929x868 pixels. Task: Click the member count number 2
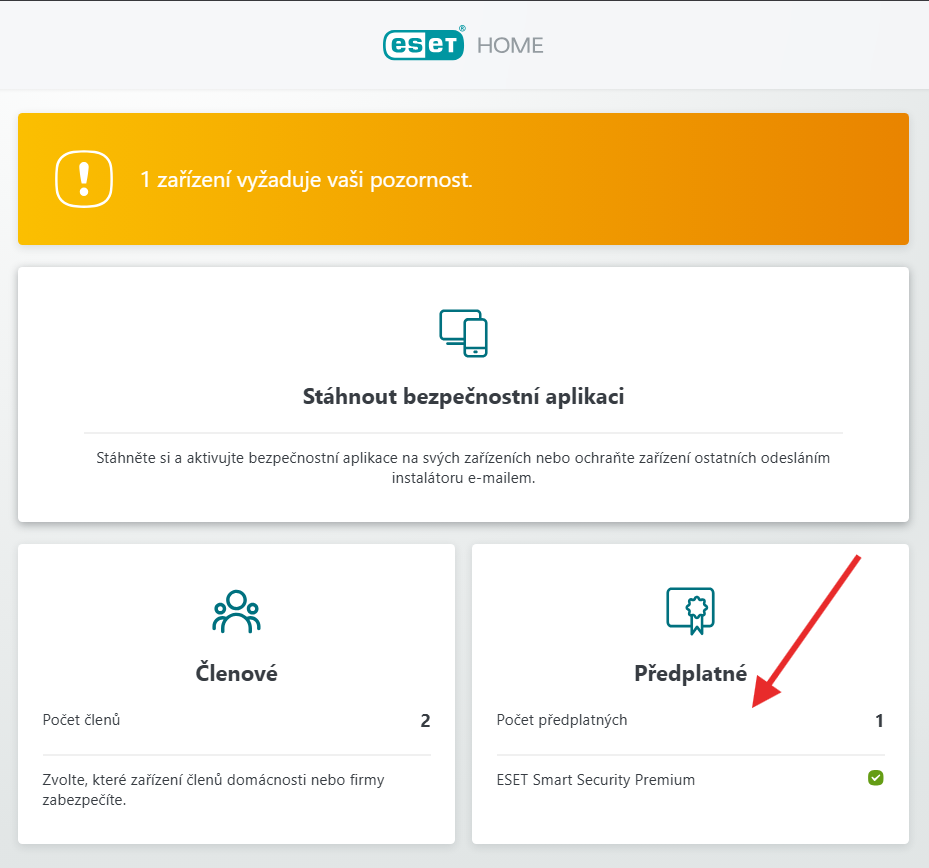pos(425,721)
